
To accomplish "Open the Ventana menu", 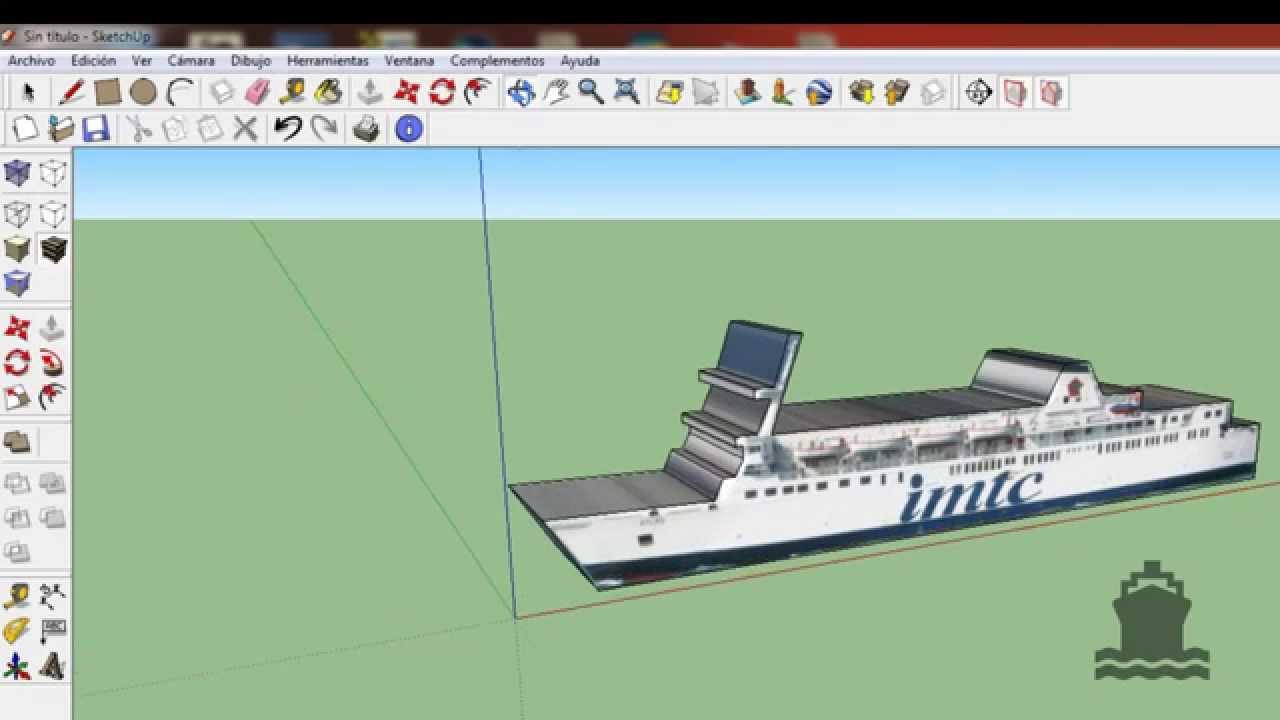I will (x=409, y=60).
